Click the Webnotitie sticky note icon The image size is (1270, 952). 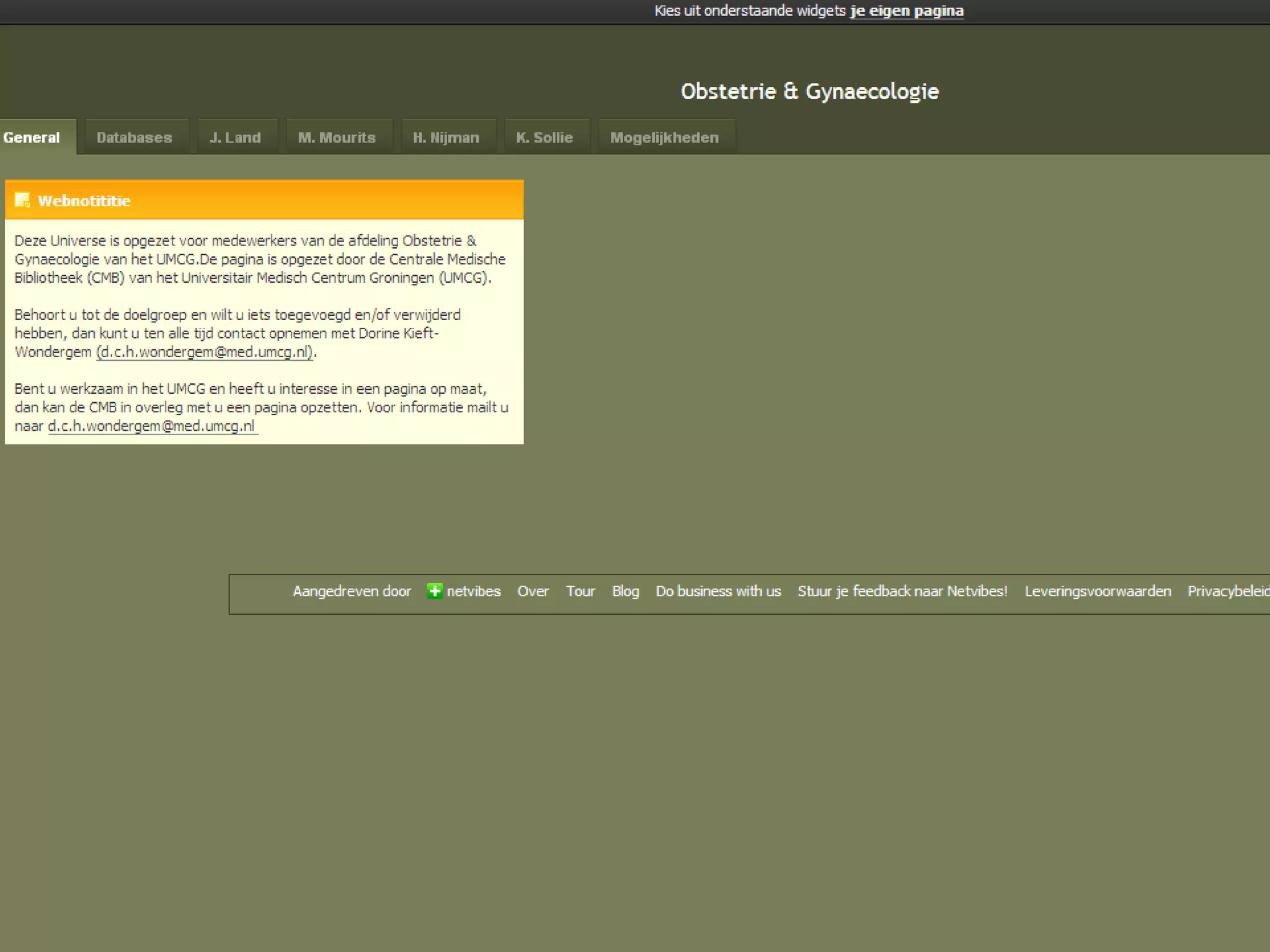(x=22, y=200)
